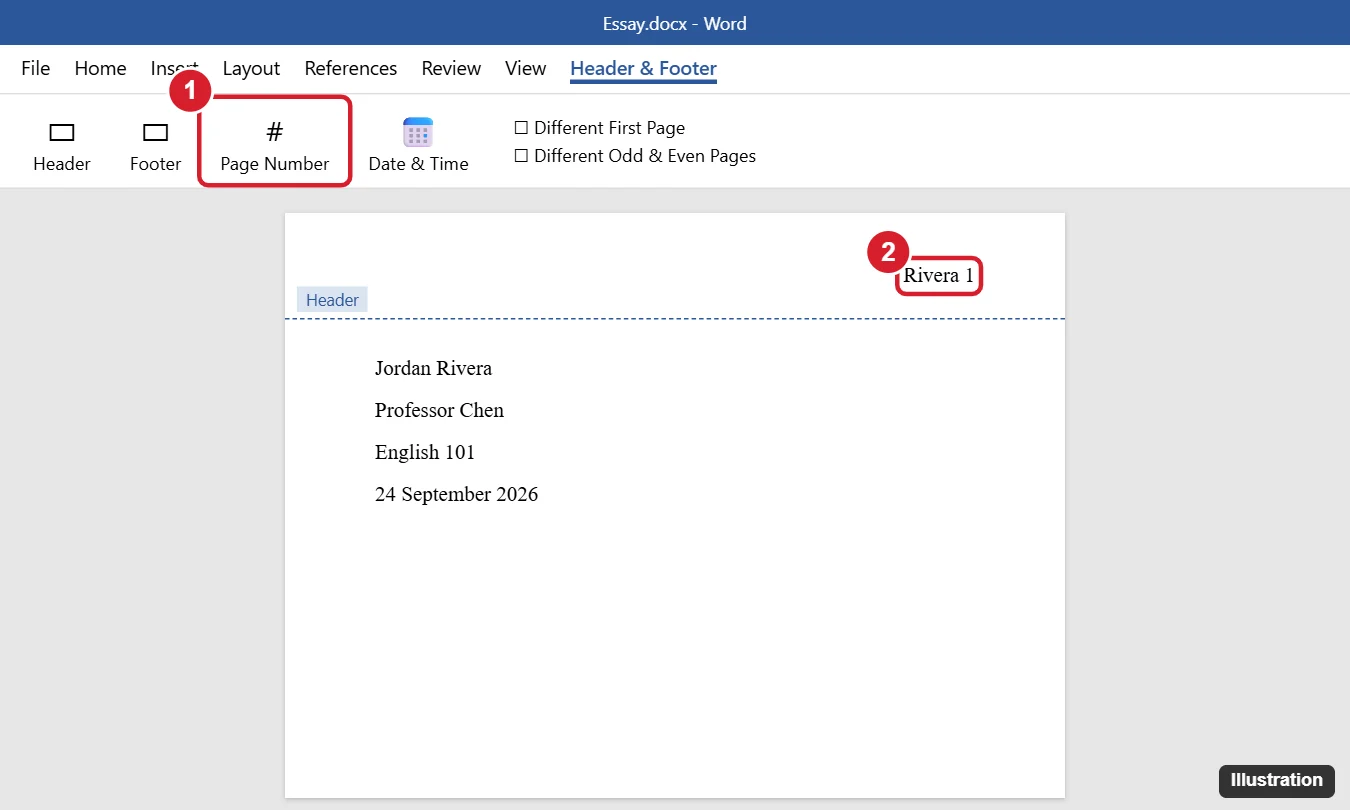Switch to the Review tab
The width and height of the screenshot is (1350, 810).
coord(451,68)
